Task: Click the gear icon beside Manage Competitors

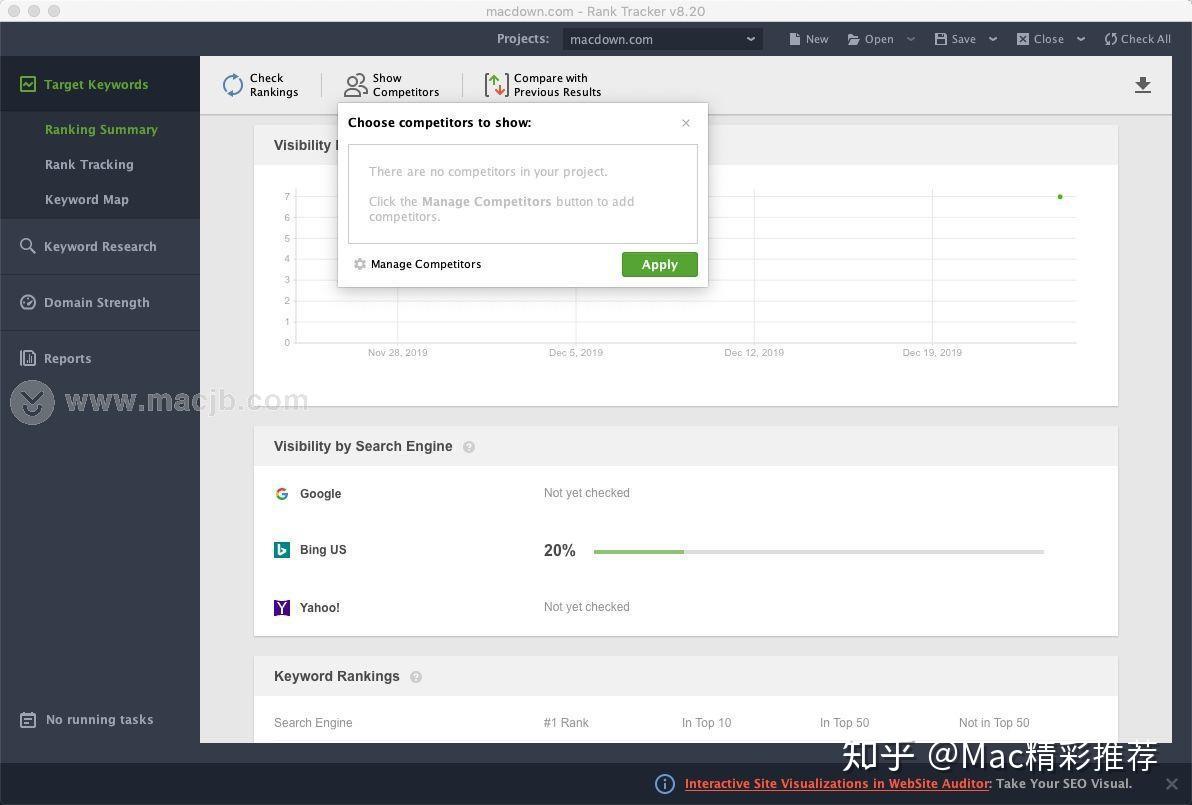Action: (x=360, y=264)
